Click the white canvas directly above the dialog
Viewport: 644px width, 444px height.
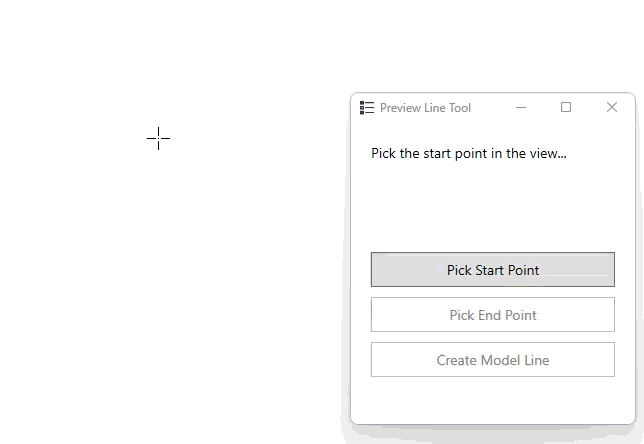[x=492, y=50]
